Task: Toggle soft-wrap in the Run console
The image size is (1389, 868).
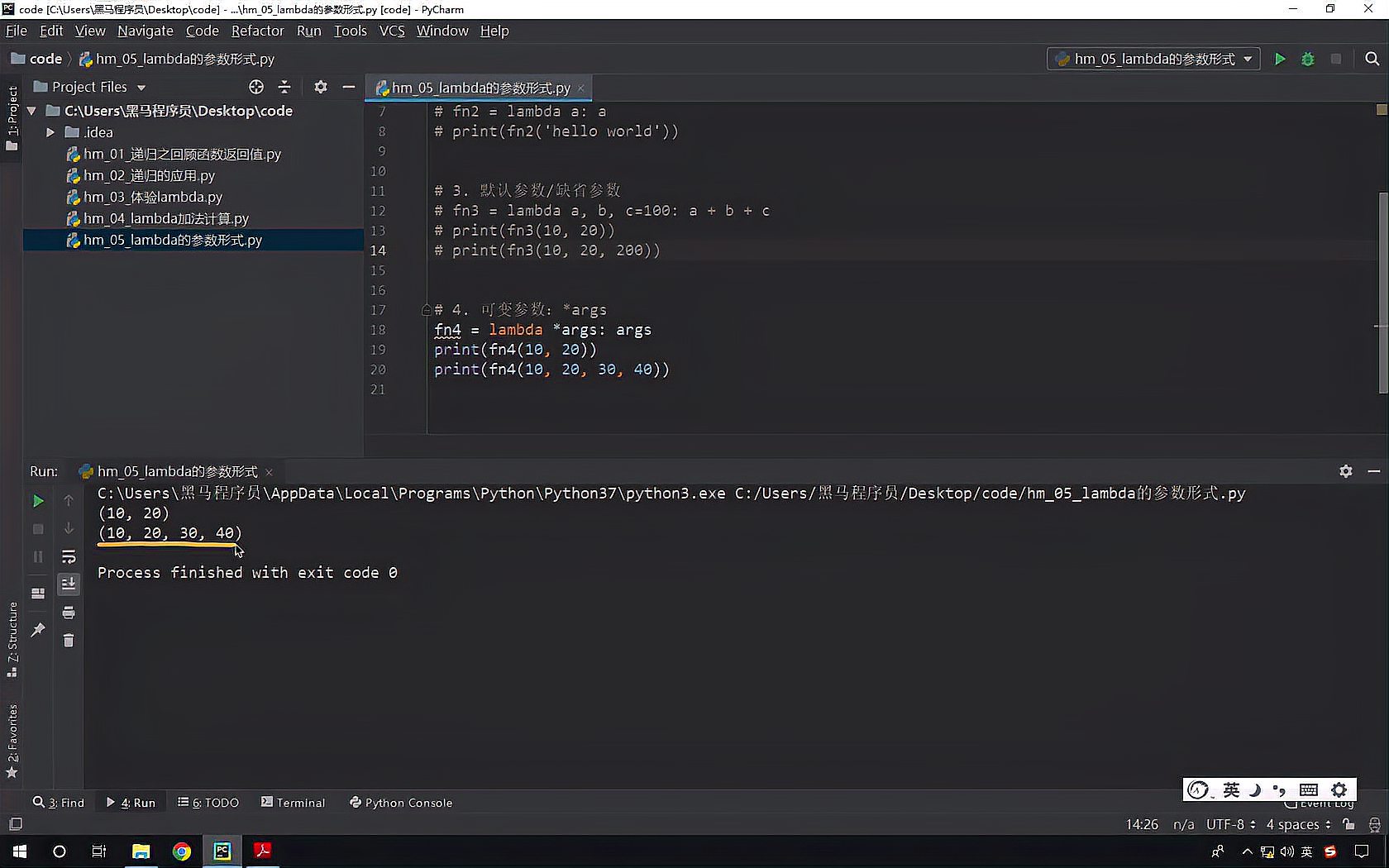Action: point(69,556)
